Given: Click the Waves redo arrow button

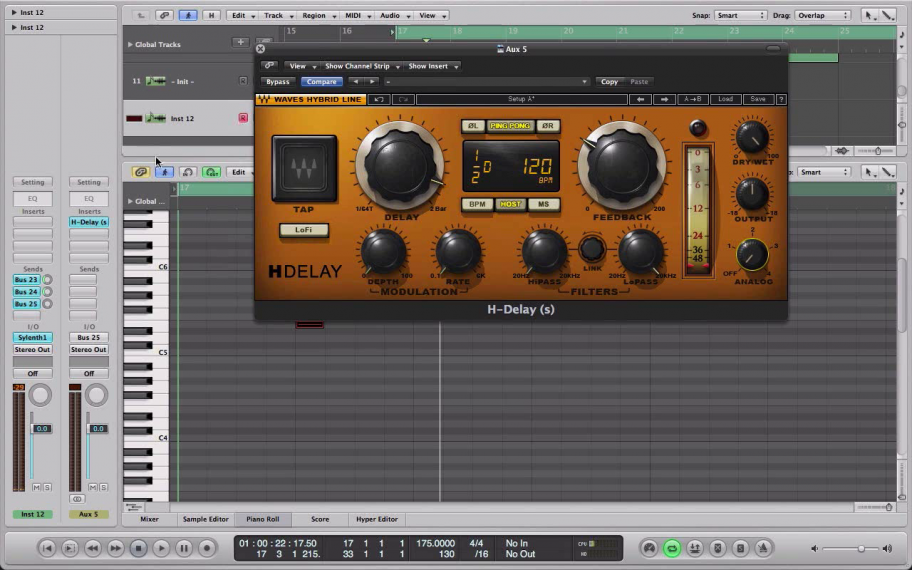Looking at the screenshot, I should (402, 99).
